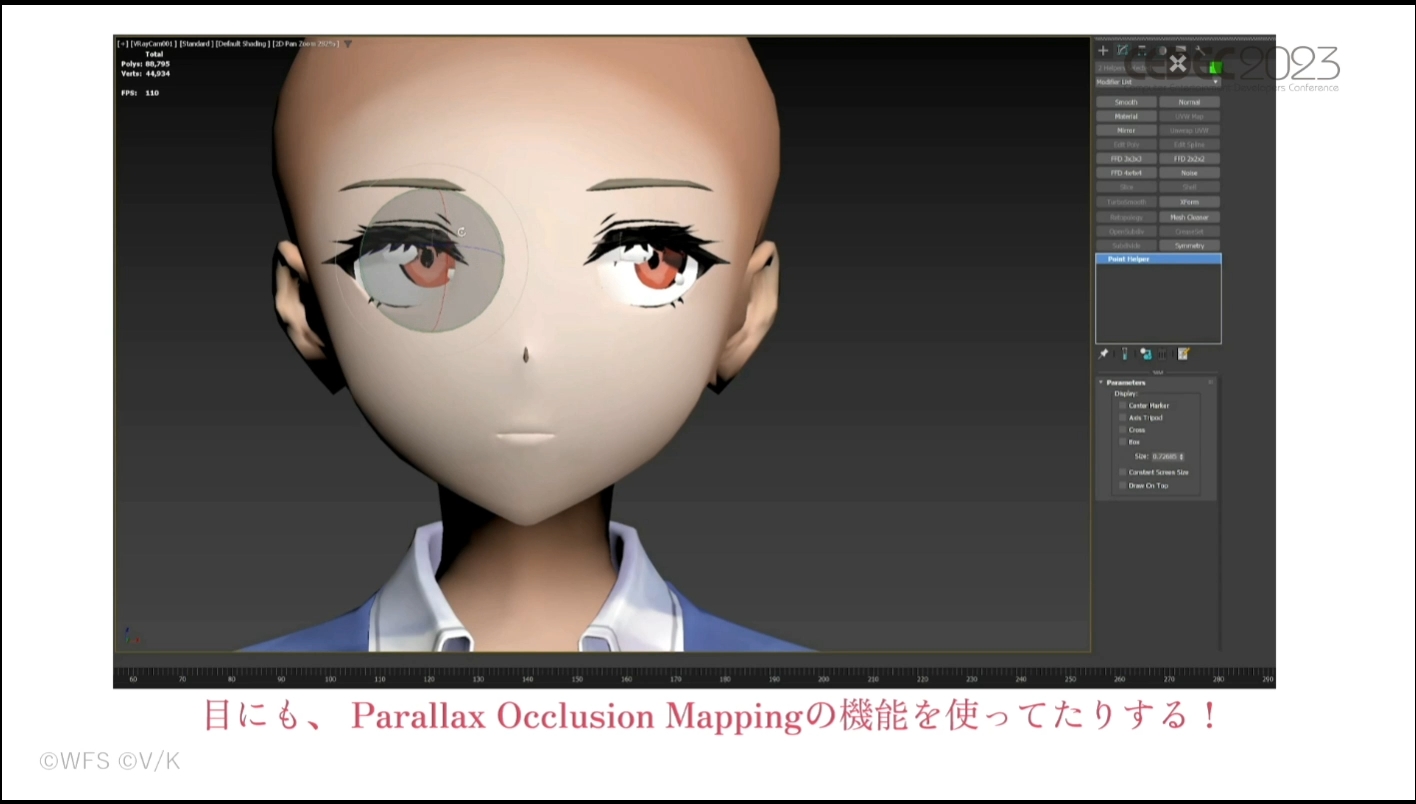The height and width of the screenshot is (804, 1416).
Task: Click the greyed Edit Poly button
Action: (1126, 144)
